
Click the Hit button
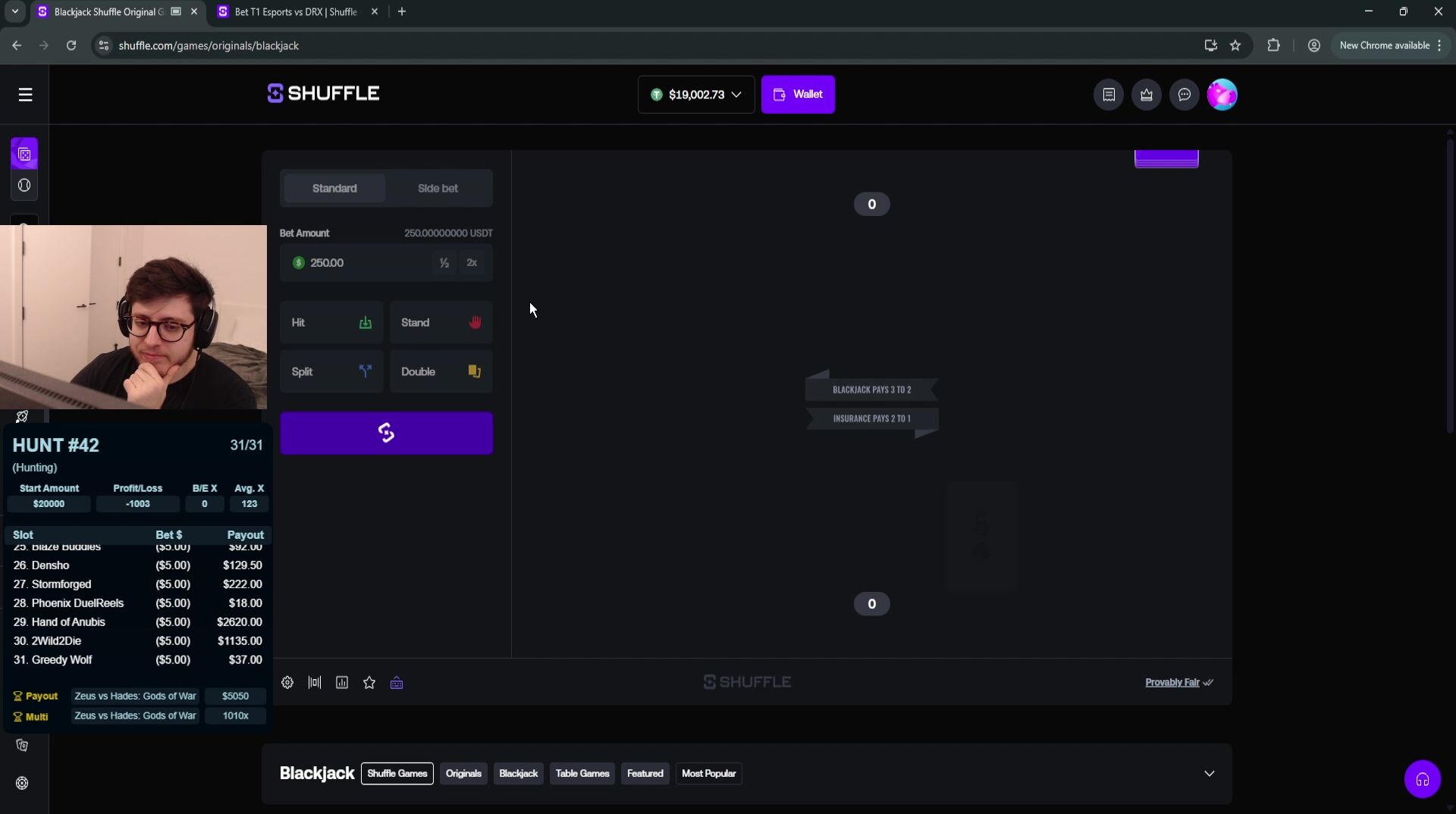(331, 323)
